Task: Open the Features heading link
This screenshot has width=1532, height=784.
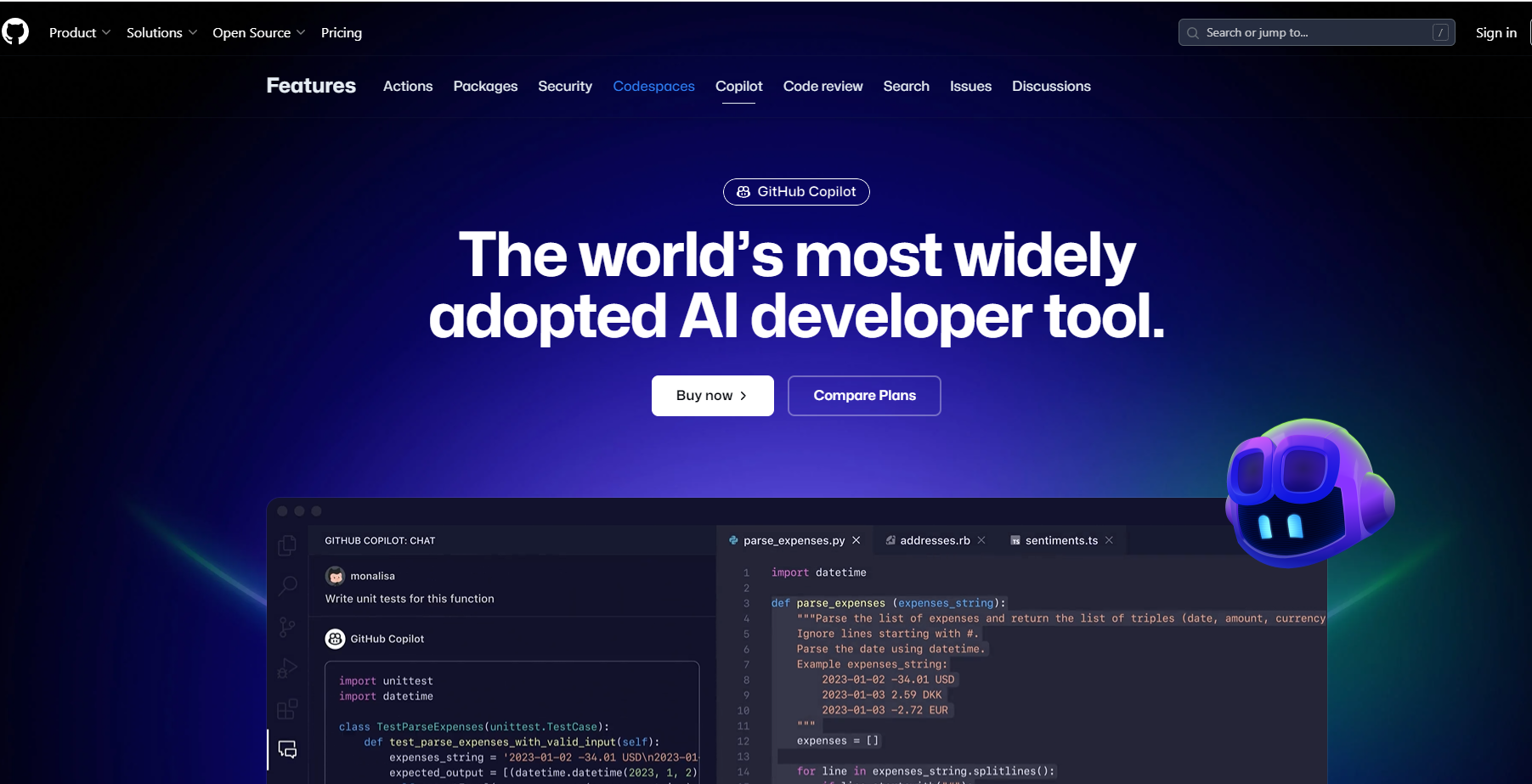Action: [x=311, y=86]
